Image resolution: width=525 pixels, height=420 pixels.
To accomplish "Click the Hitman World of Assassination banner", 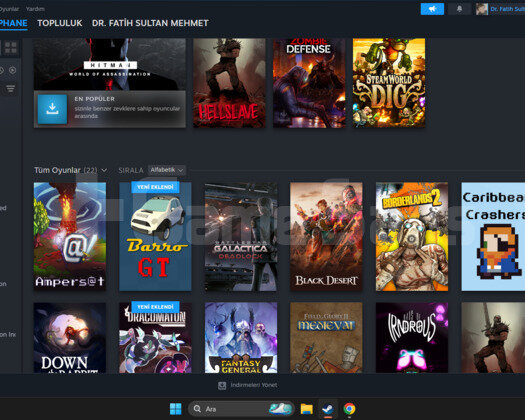I will coord(110,64).
